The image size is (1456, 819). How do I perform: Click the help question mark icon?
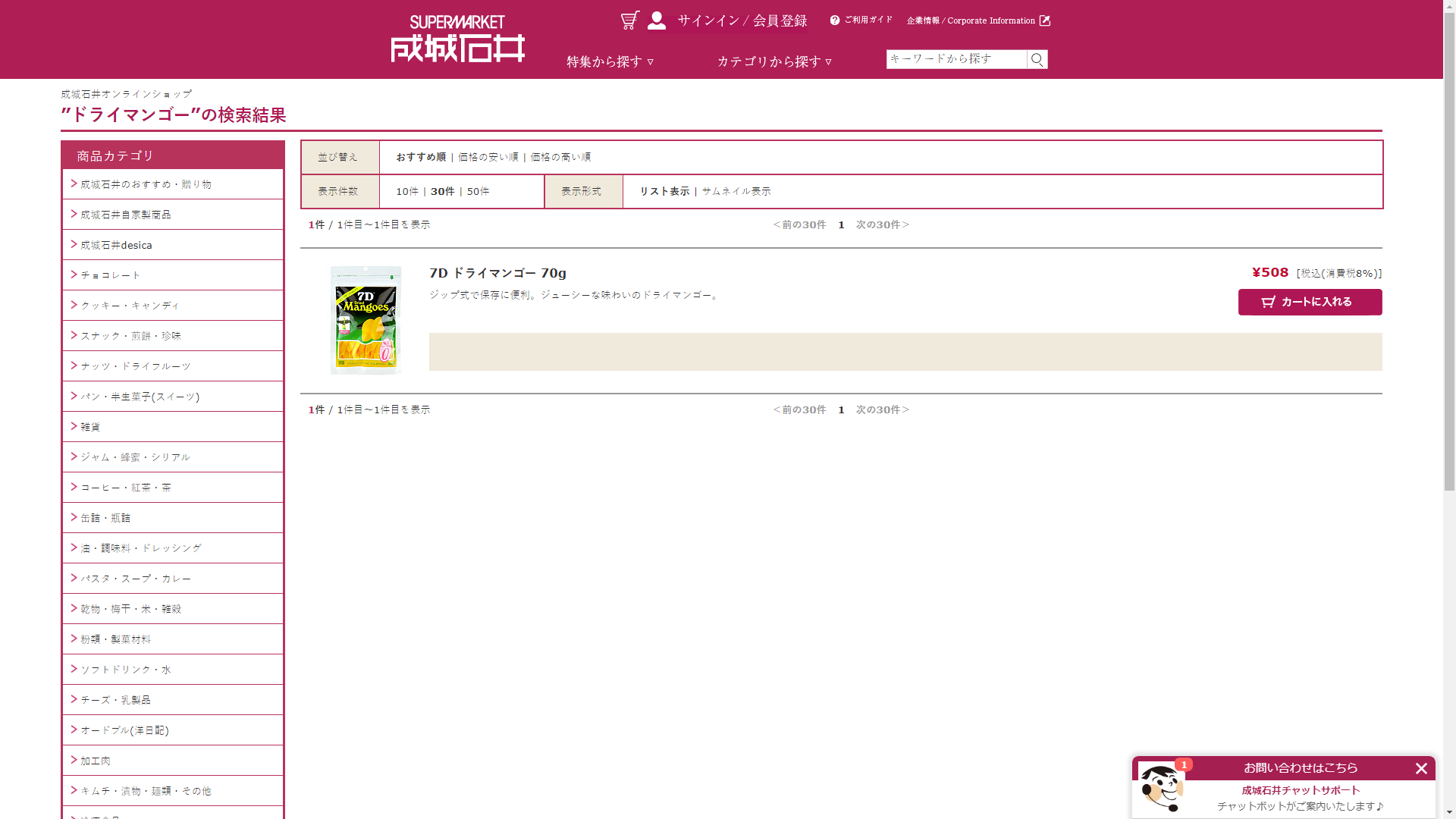point(835,20)
